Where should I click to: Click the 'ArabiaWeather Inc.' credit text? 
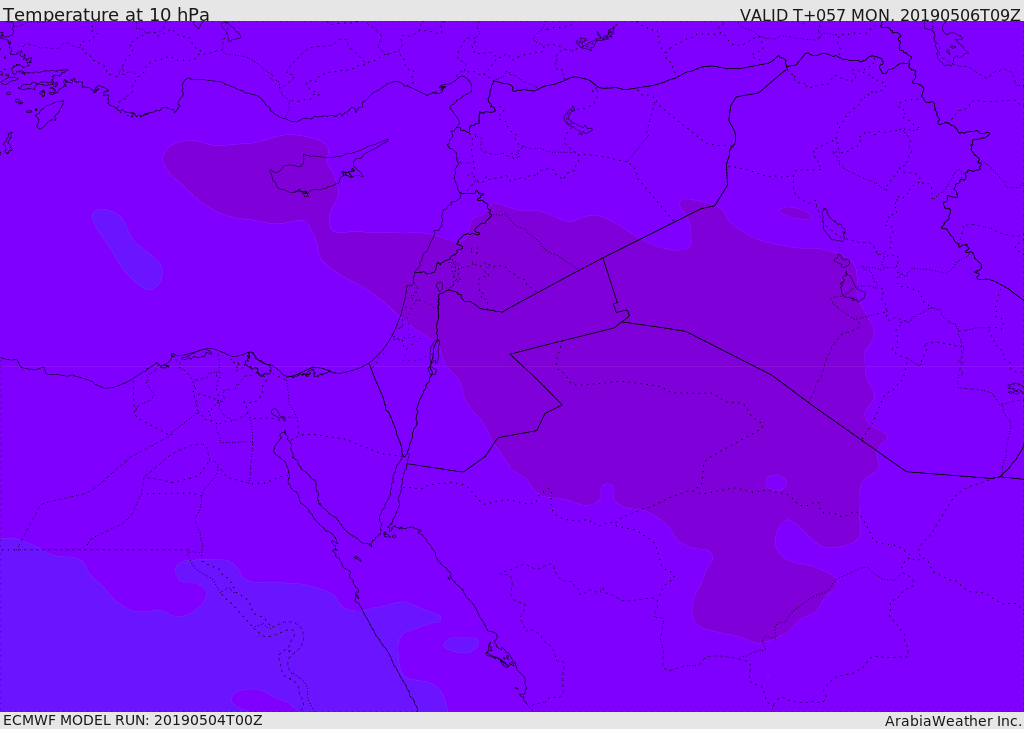(953, 721)
